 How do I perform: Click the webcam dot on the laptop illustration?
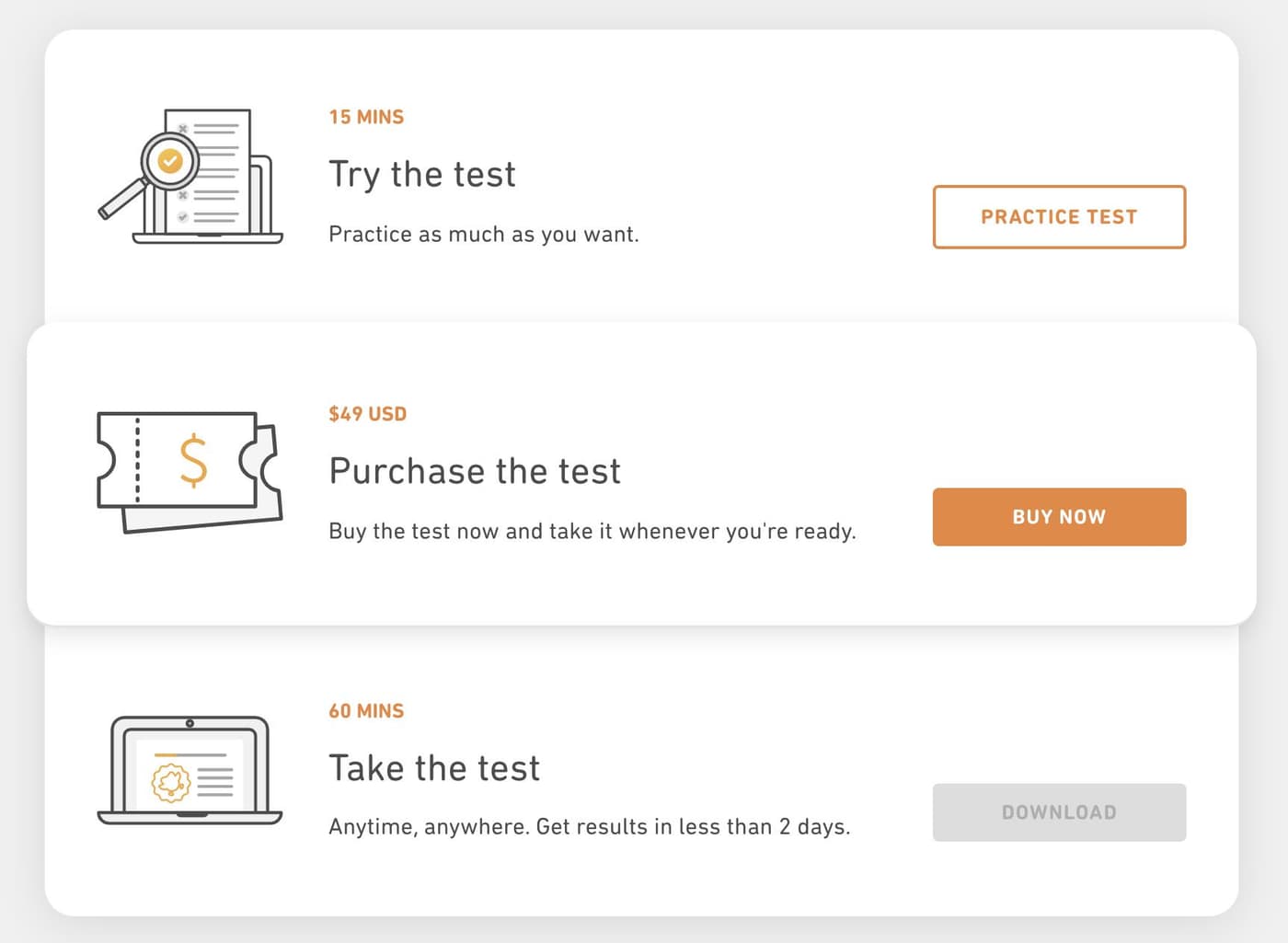[x=190, y=723]
